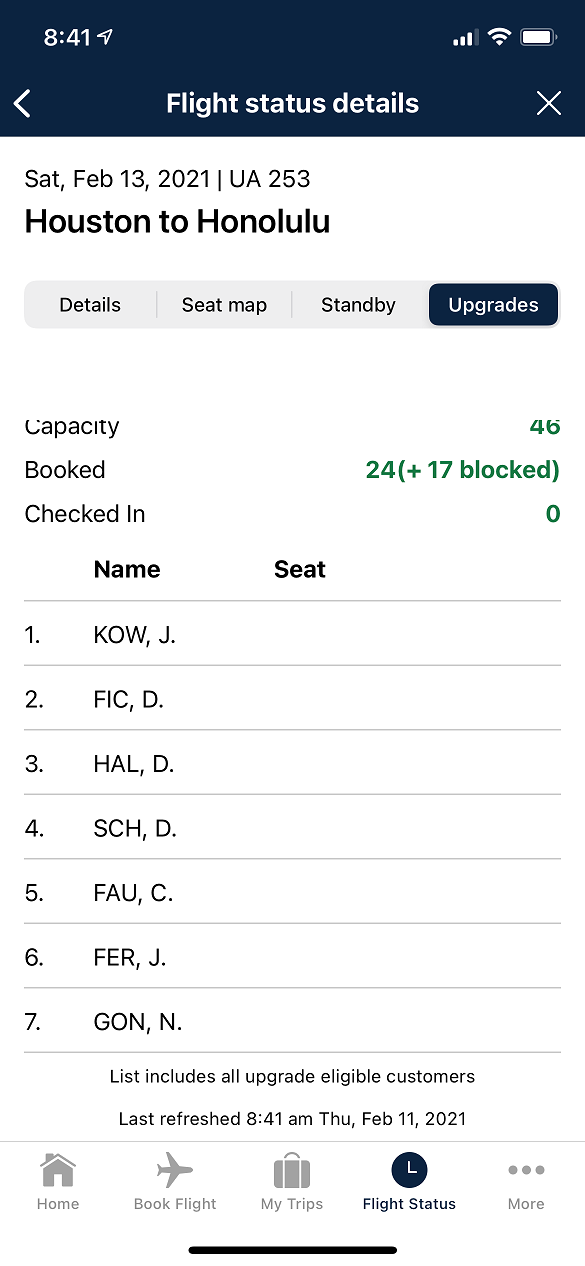The width and height of the screenshot is (585, 1266).
Task: Select upgrade list row FAU, C.
Action: click(x=292, y=892)
